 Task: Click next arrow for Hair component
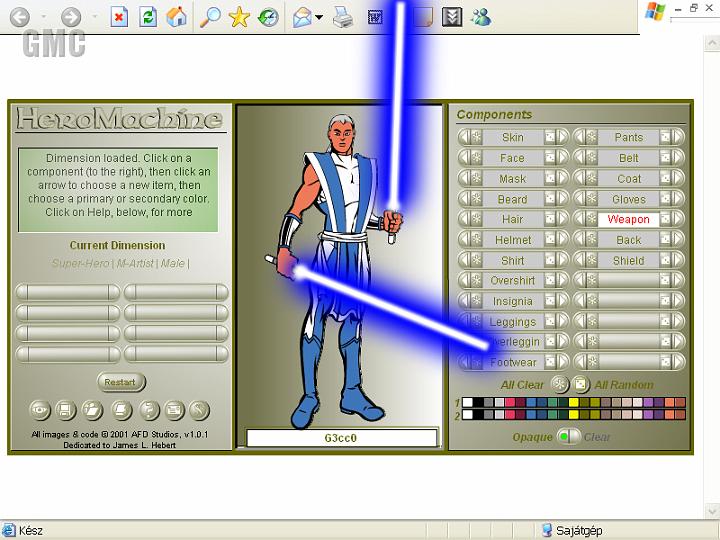(563, 219)
